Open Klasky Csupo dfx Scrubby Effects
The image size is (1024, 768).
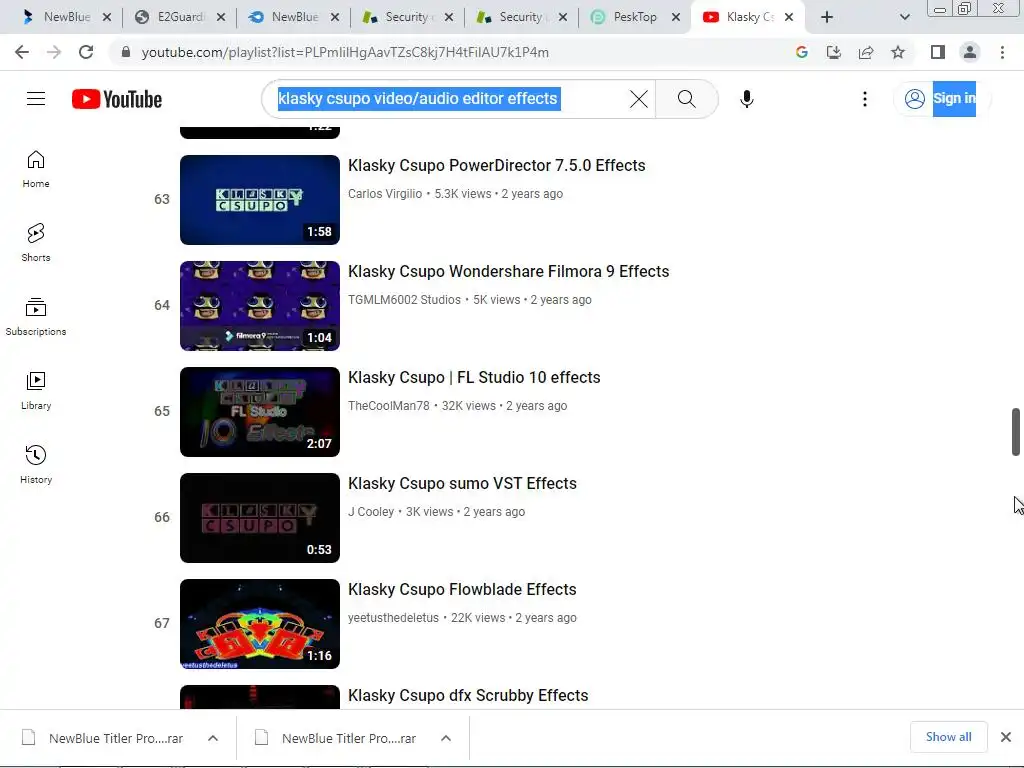click(x=468, y=695)
